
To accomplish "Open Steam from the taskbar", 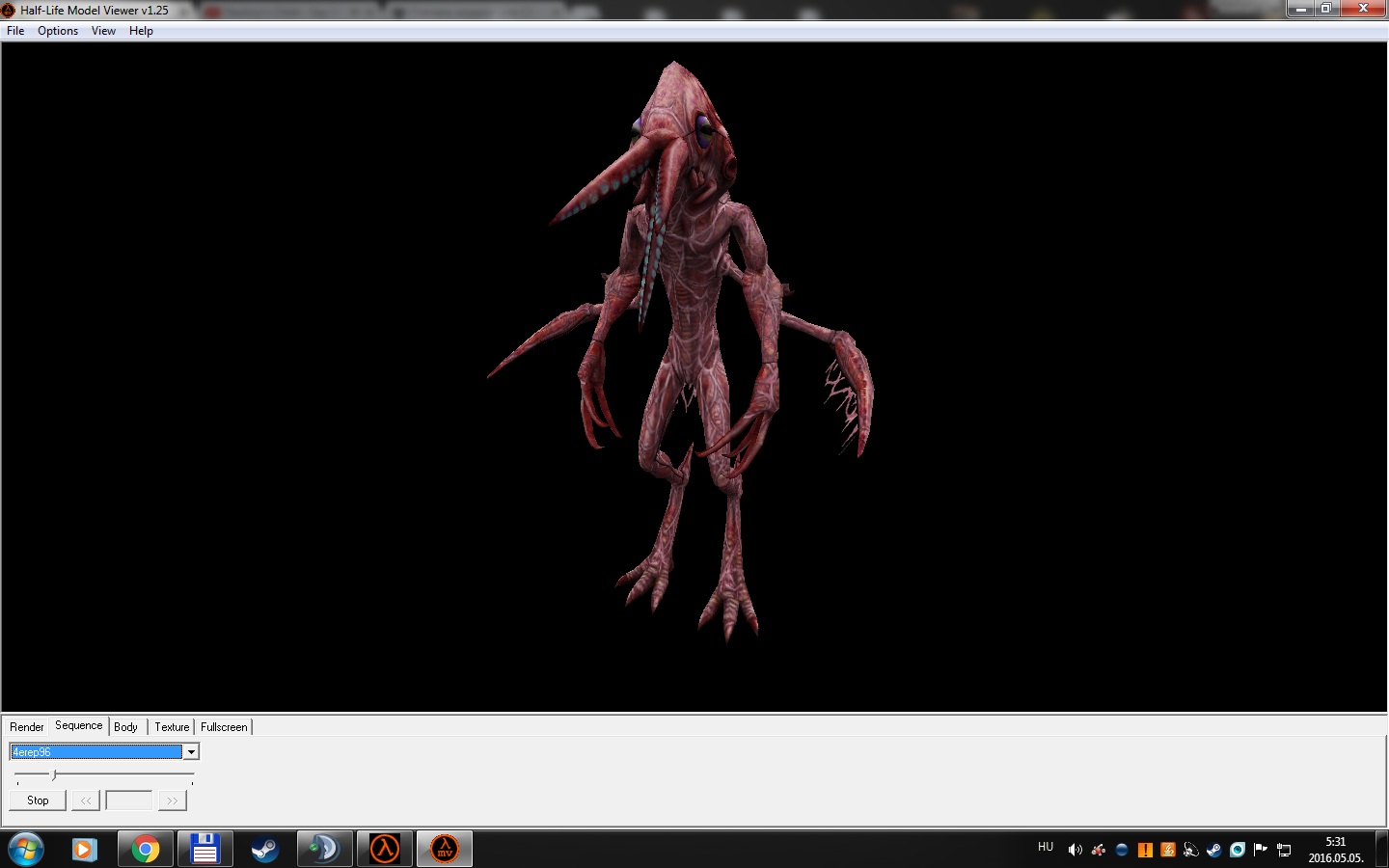I will [264, 850].
